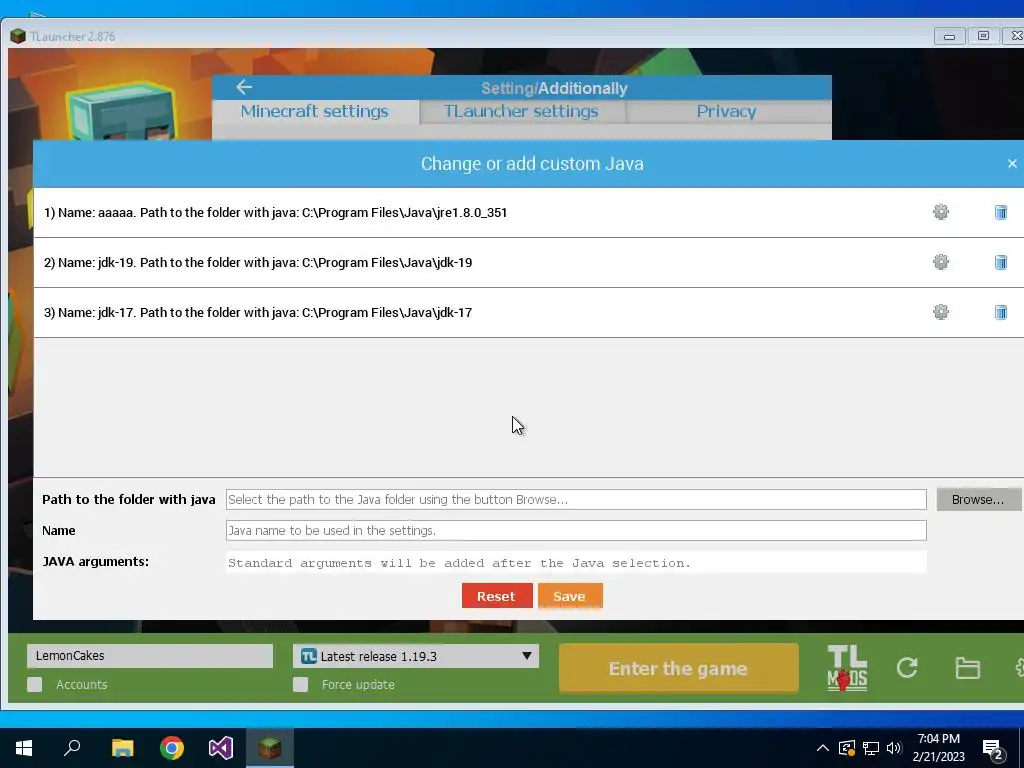Select the row with jre1.8.0_351 path
The height and width of the screenshot is (768, 1024).
[x=529, y=212]
